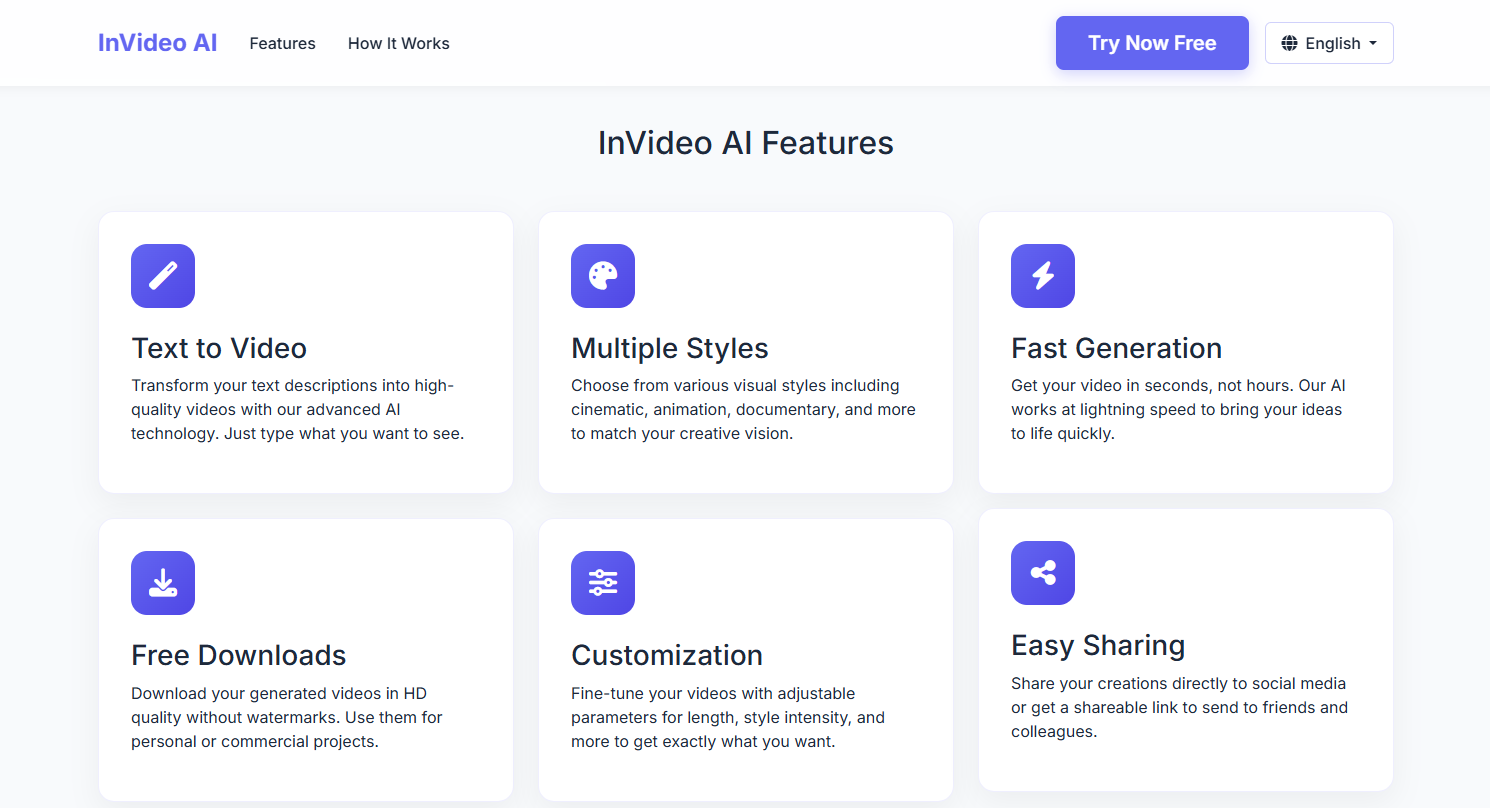1490x808 pixels.
Task: Select the Free Downloads card title
Action: 239,655
